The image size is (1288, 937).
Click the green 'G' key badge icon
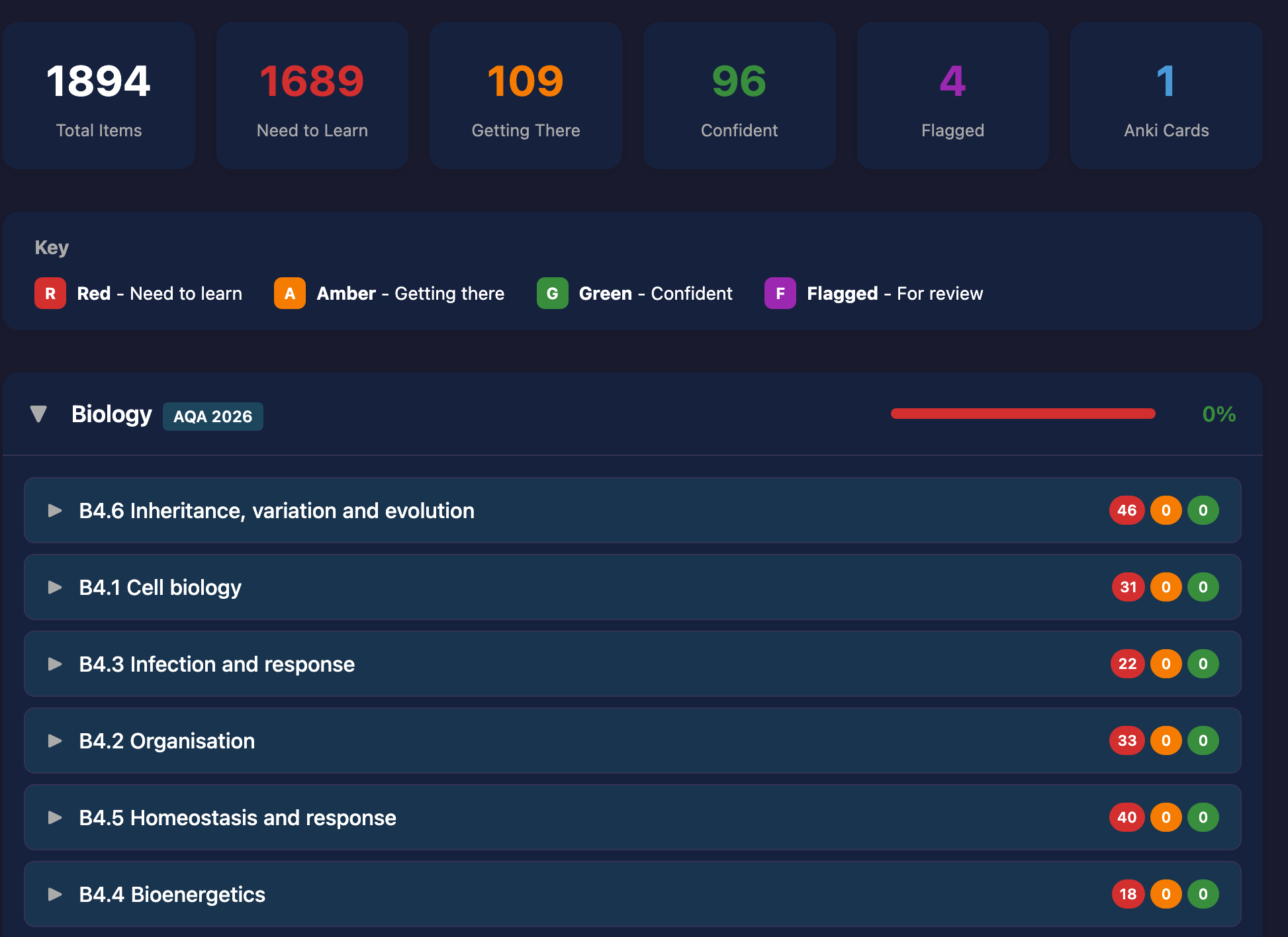pyautogui.click(x=552, y=293)
